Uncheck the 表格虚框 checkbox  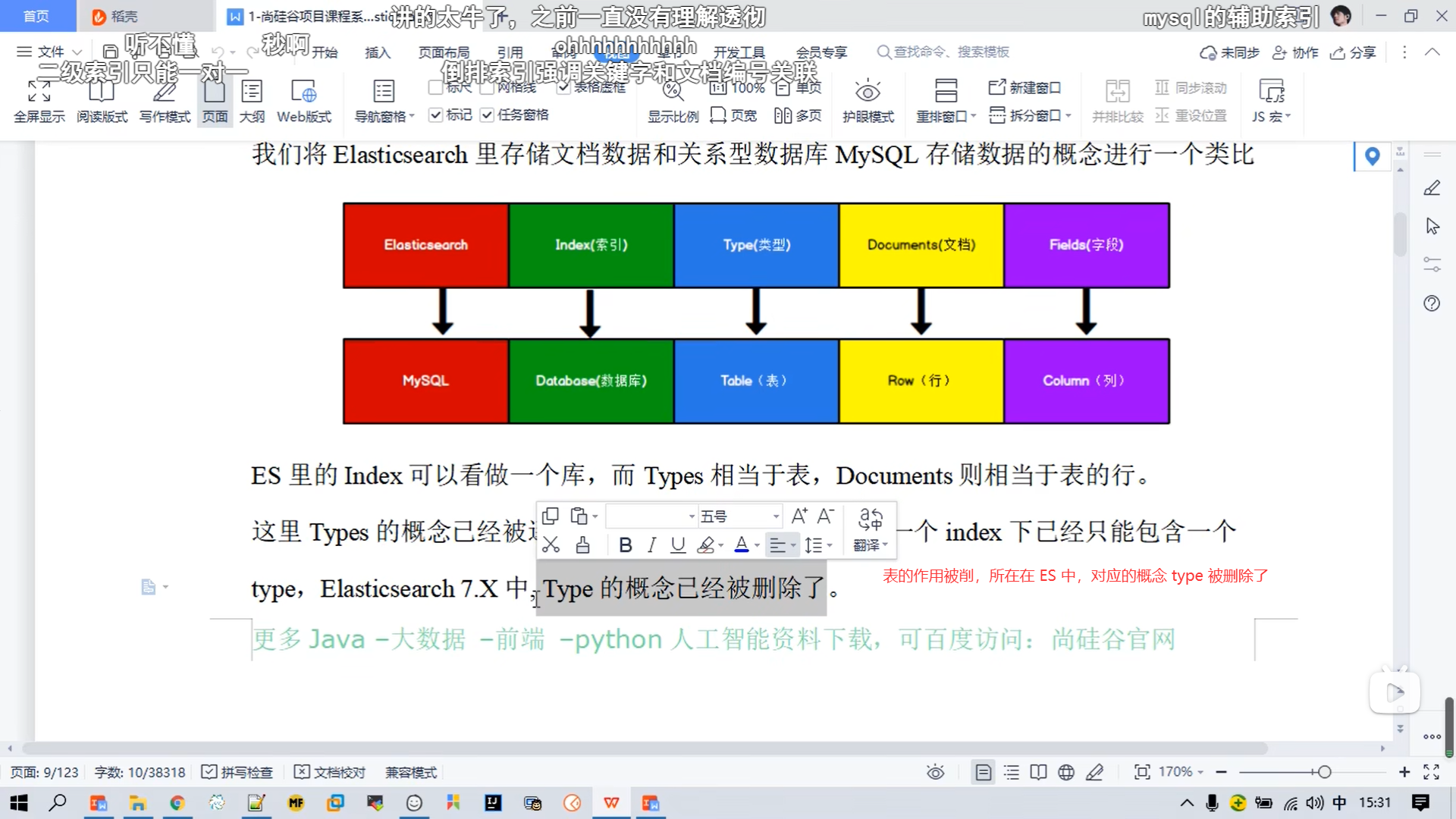pyautogui.click(x=563, y=87)
